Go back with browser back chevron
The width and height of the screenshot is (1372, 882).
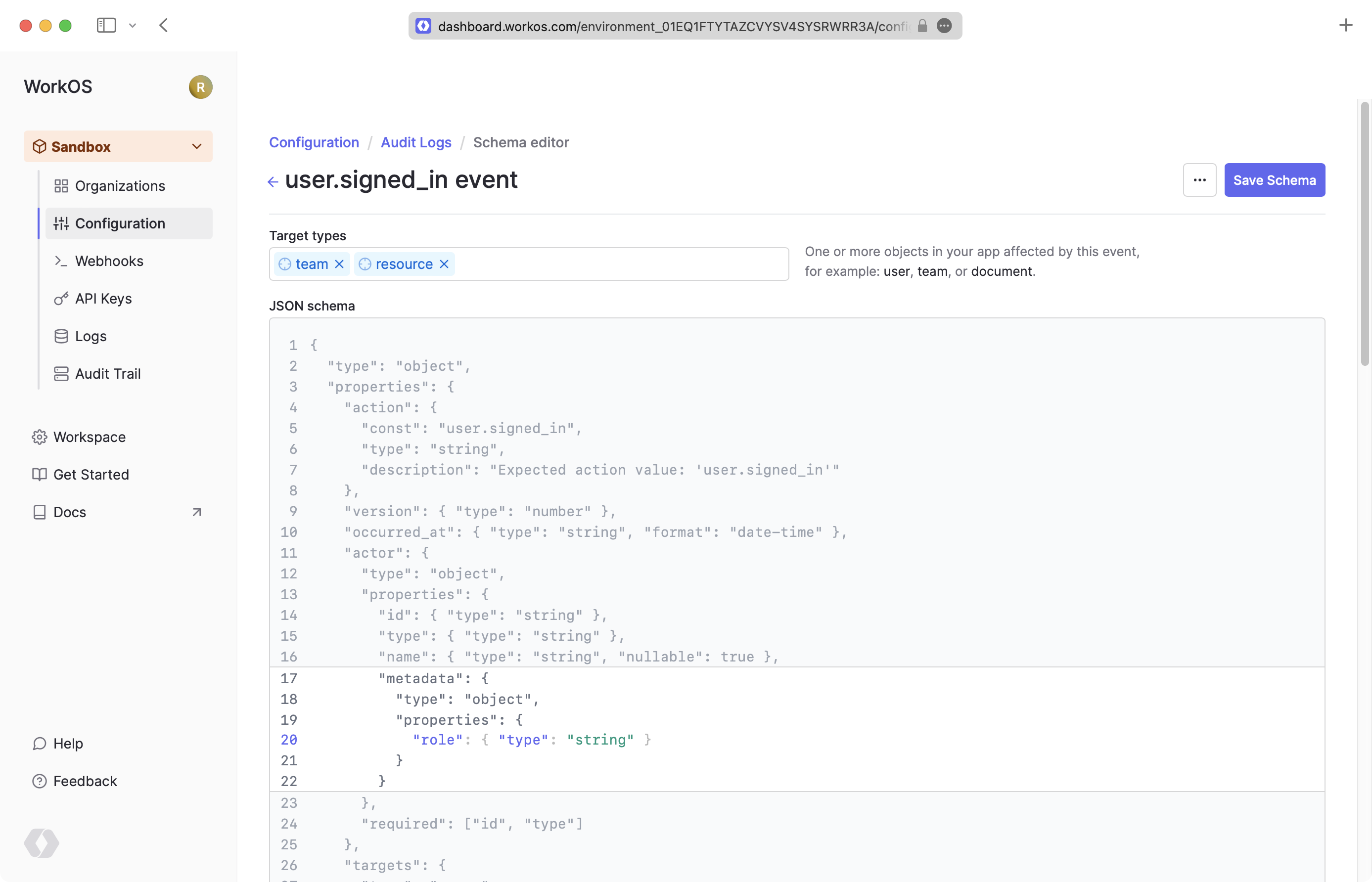164,25
